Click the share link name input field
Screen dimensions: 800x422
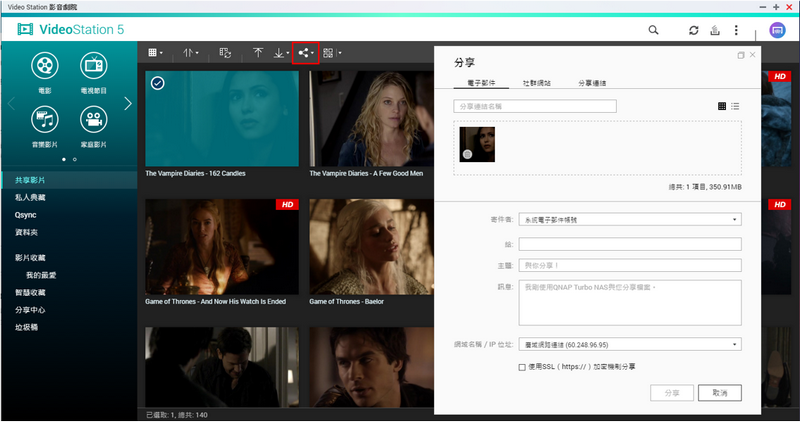pyautogui.click(x=535, y=106)
